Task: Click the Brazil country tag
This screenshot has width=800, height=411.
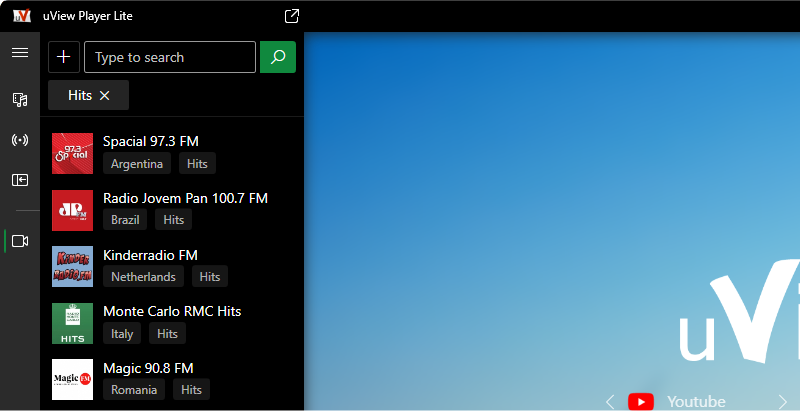Action: pos(125,220)
